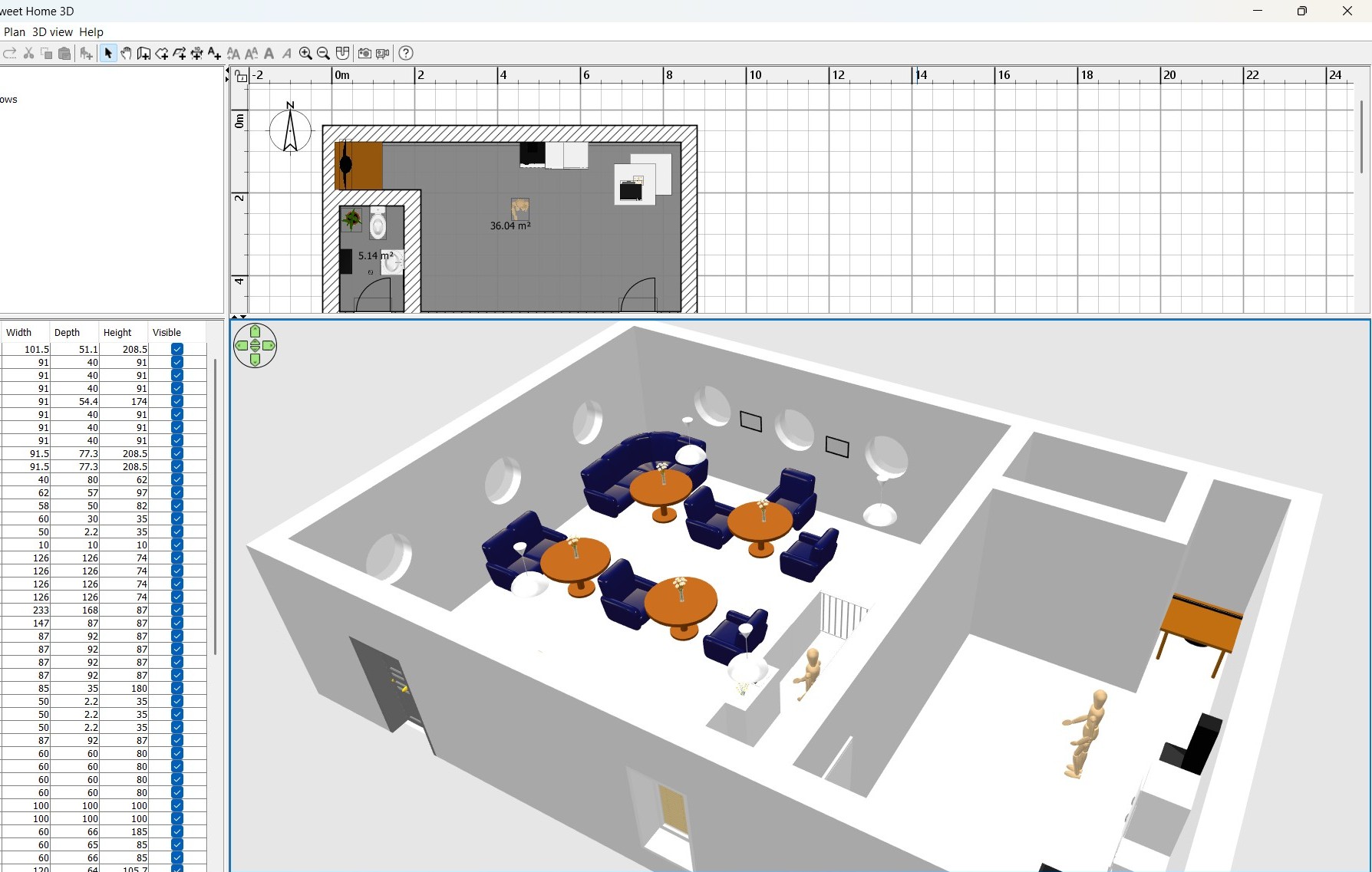Click the plan lock icon at ruler corner

(241, 76)
